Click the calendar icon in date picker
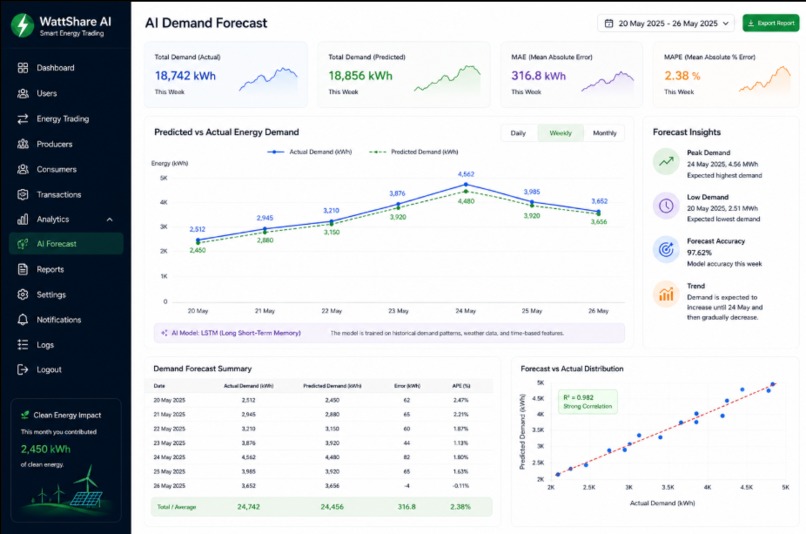The width and height of the screenshot is (806, 534). point(609,23)
